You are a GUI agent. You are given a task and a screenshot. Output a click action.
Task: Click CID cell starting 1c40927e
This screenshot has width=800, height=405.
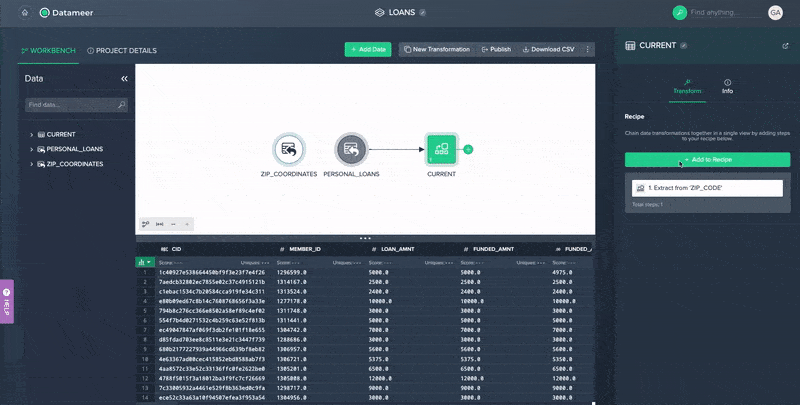point(212,272)
